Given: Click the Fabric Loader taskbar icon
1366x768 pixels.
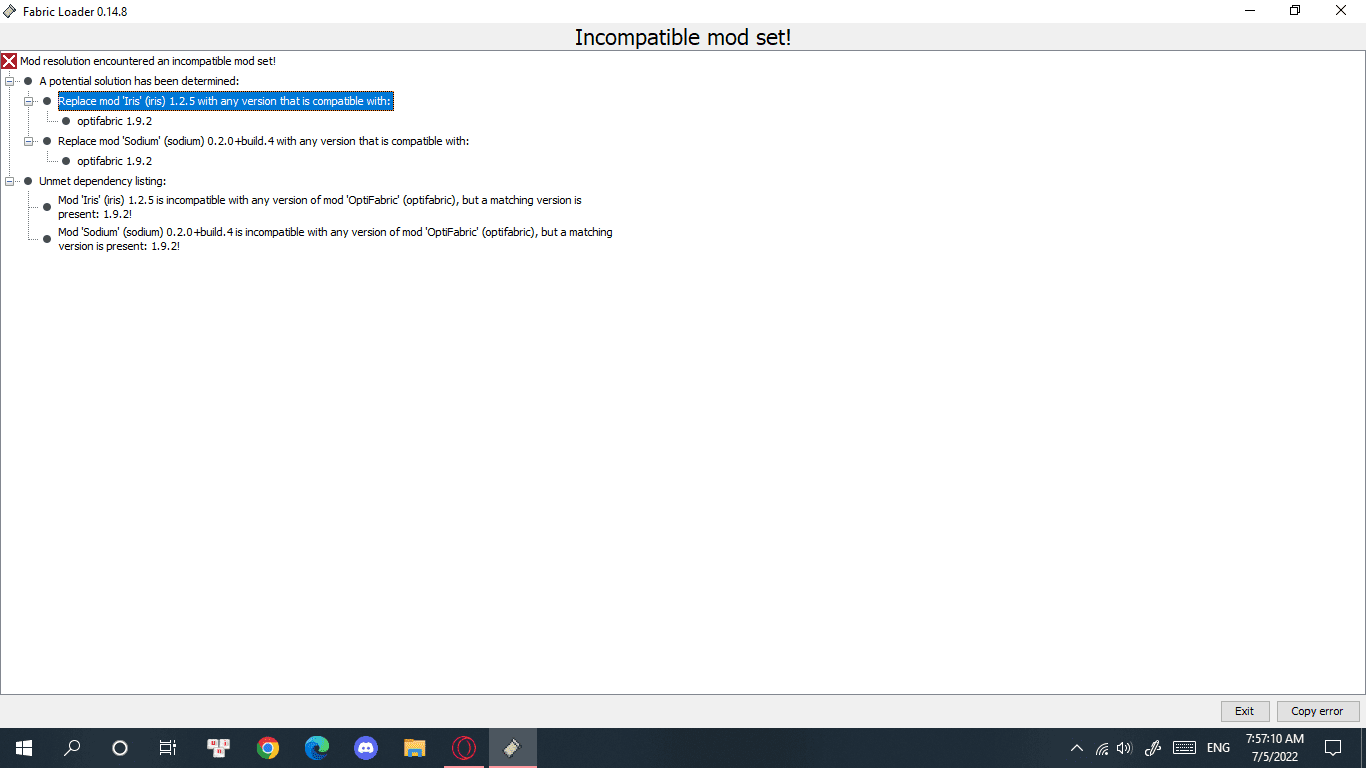Looking at the screenshot, I should 512,748.
